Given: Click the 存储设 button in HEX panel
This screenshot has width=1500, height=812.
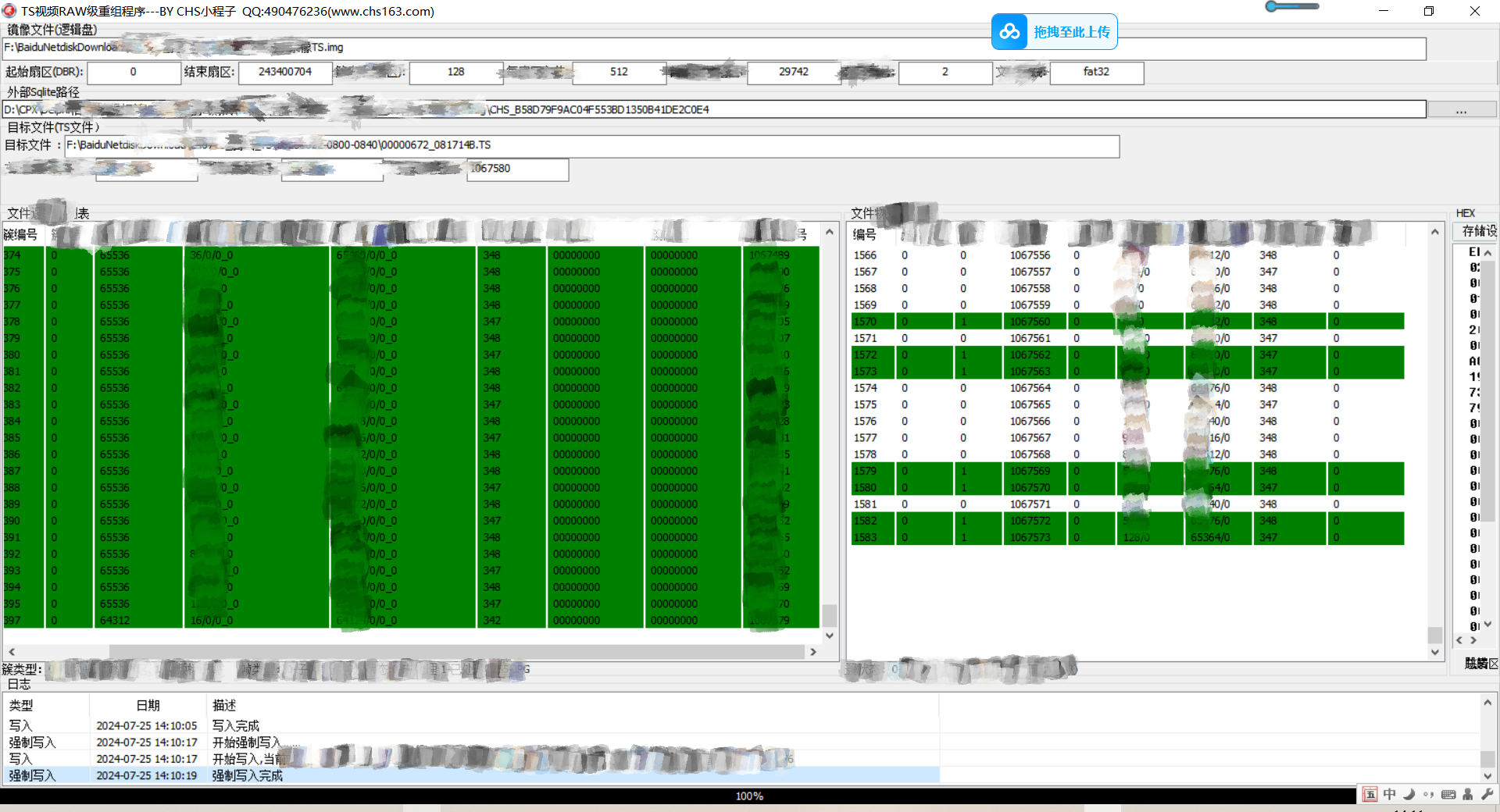Looking at the screenshot, I should [1477, 231].
